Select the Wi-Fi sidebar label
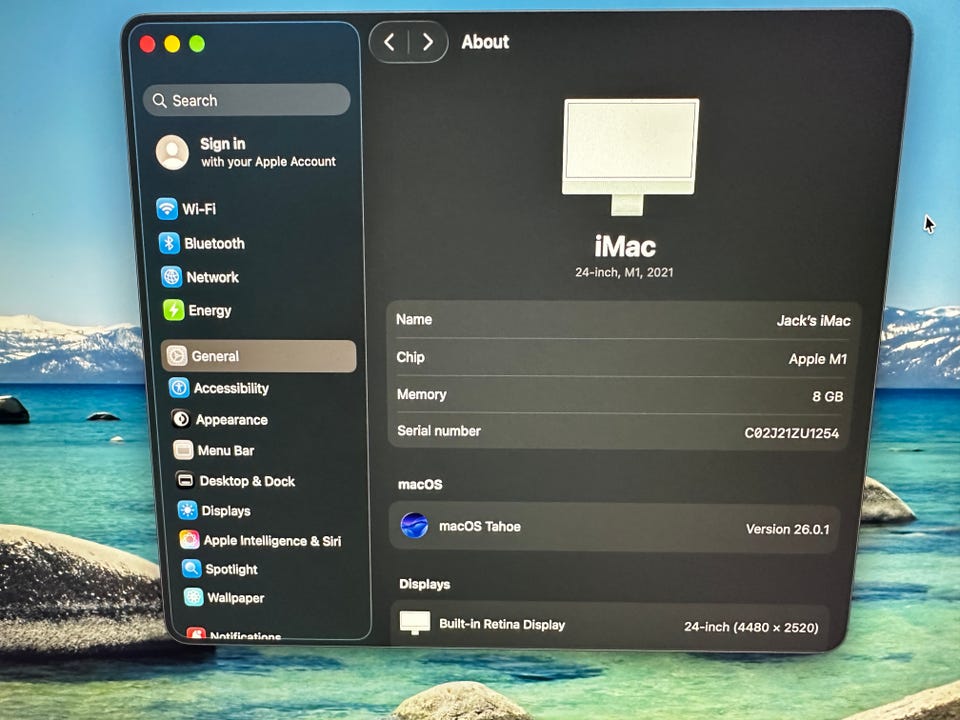This screenshot has width=960, height=720. [199, 209]
